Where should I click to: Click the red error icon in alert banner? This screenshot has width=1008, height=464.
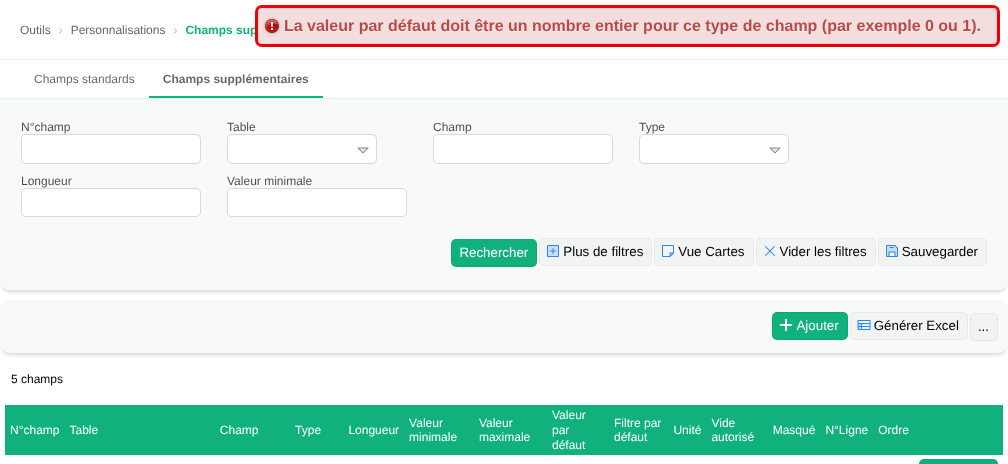tap(272, 26)
